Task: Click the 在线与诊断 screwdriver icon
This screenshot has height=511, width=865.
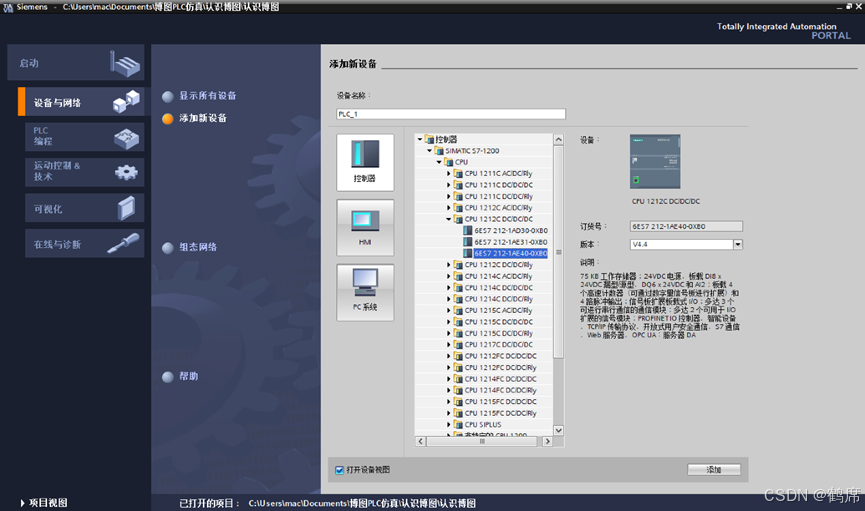Action: [x=123, y=243]
